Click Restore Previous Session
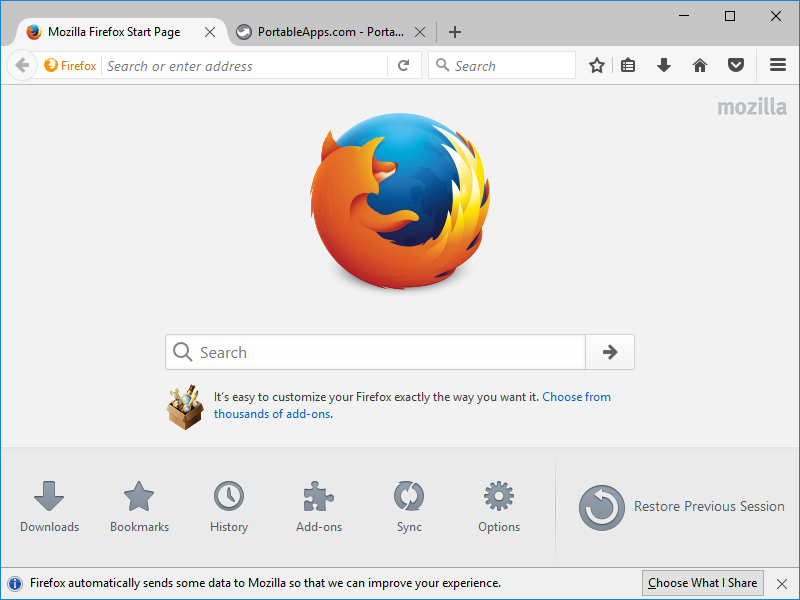 [x=682, y=507]
